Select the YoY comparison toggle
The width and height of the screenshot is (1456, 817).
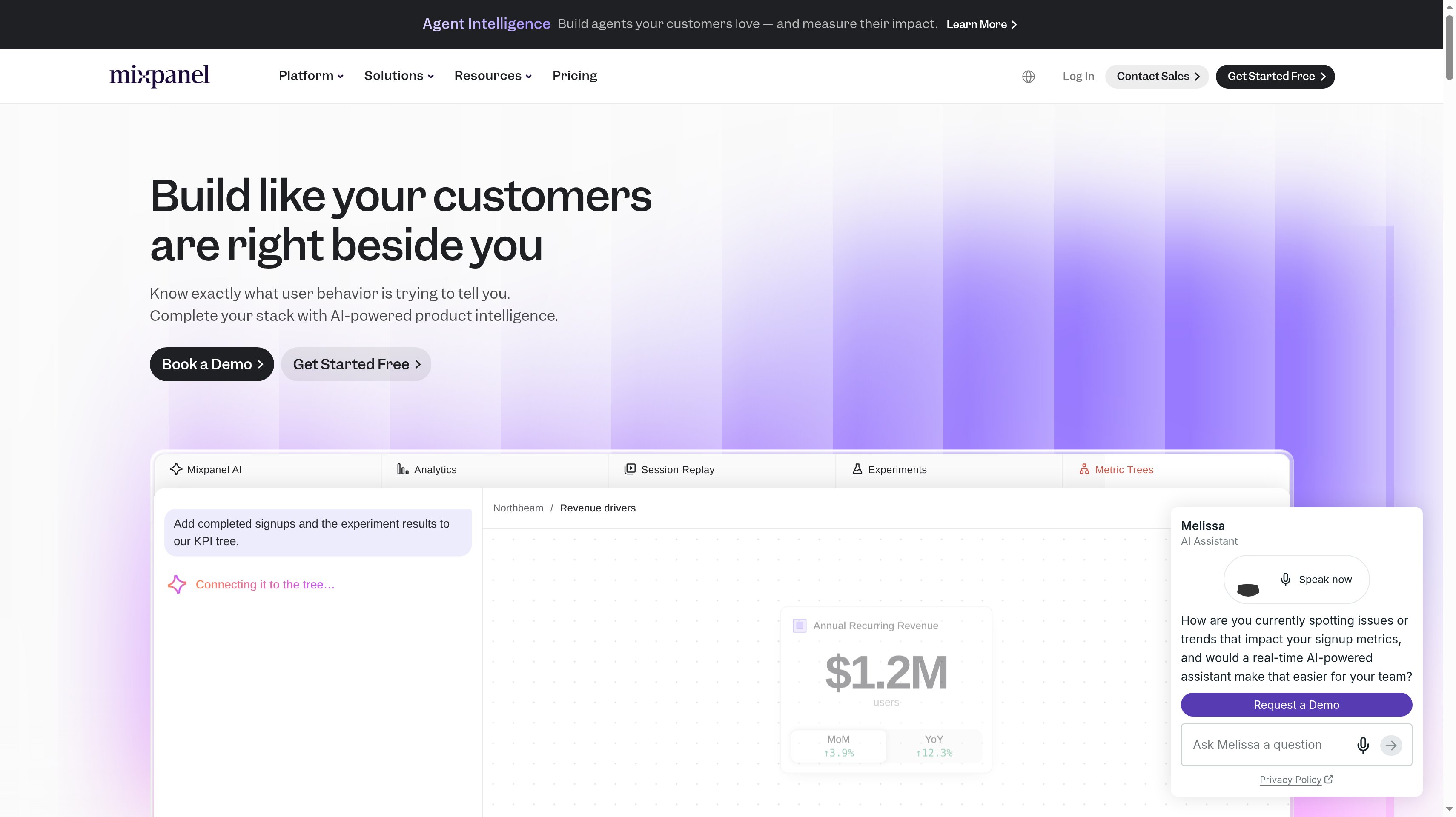934,746
